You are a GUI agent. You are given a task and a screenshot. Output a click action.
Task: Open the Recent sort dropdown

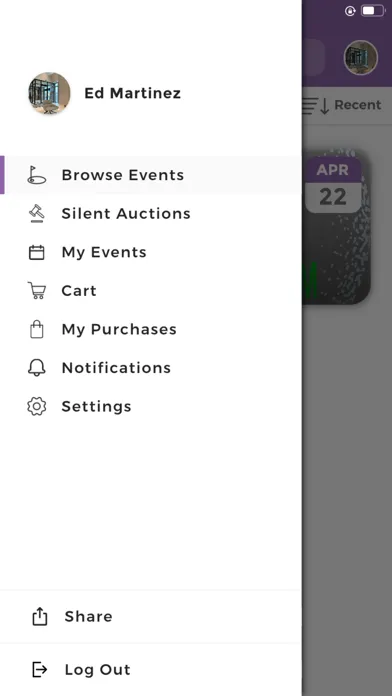(342, 105)
